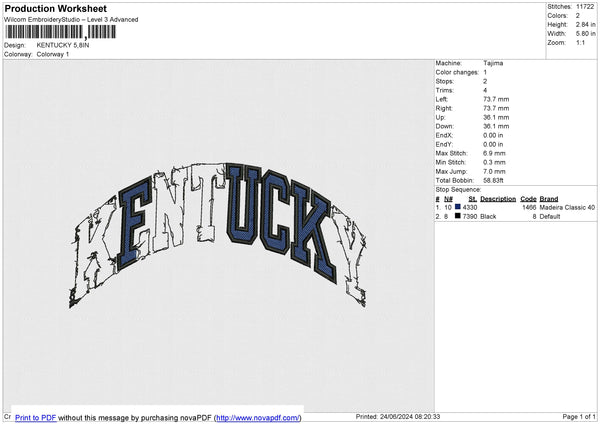Click 'Wilcom EmbroideryStudio – Level 3 Advanced' text

point(71,20)
